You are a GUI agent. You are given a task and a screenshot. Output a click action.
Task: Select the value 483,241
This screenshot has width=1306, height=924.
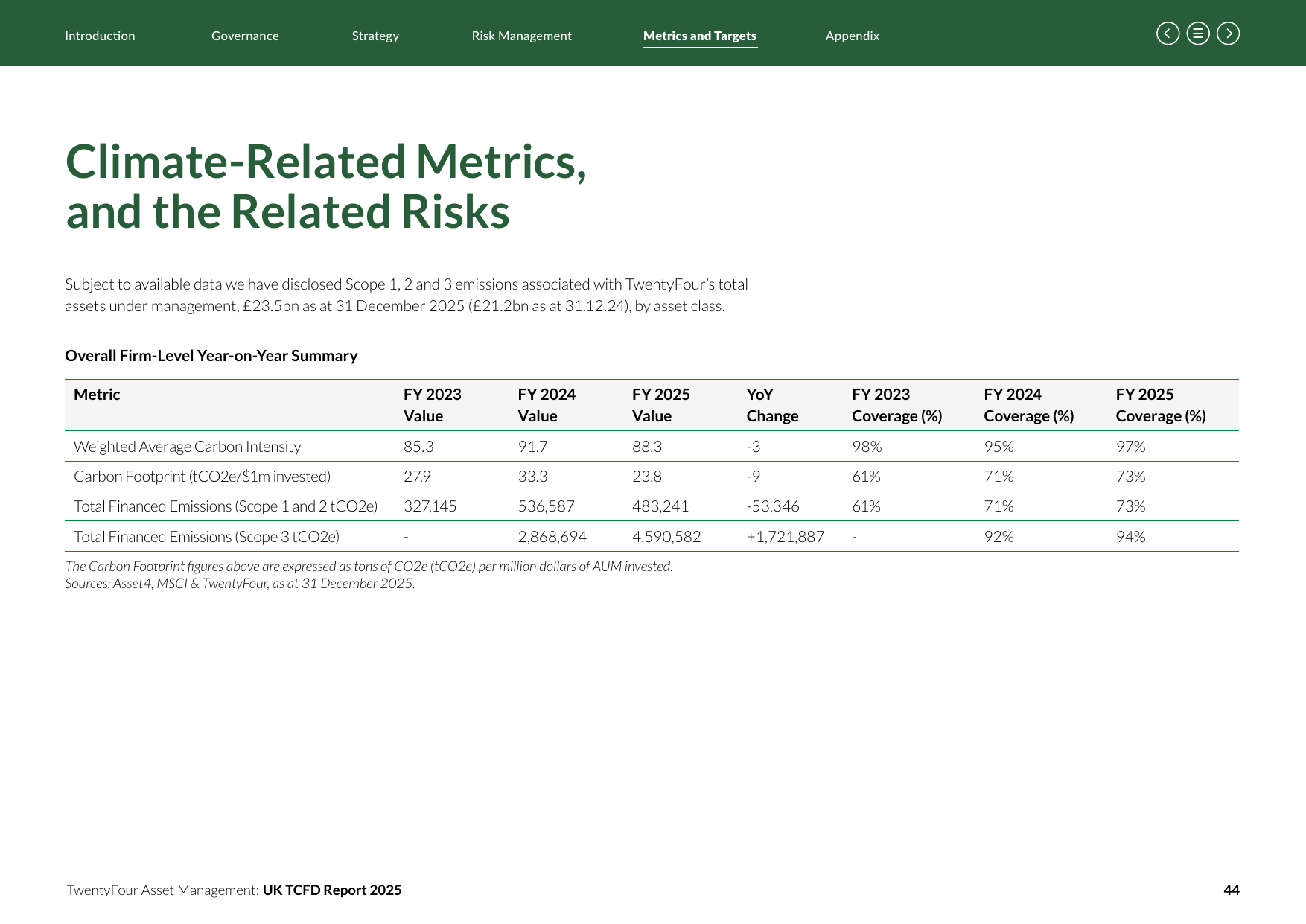(660, 506)
